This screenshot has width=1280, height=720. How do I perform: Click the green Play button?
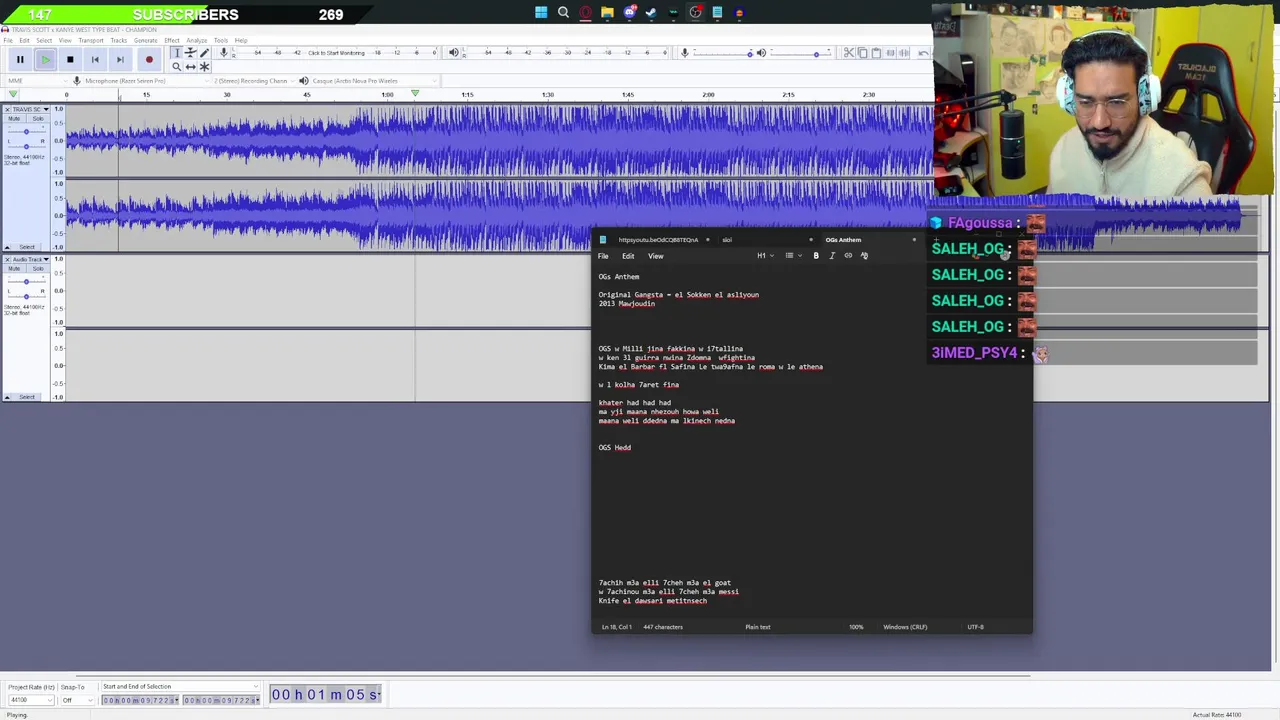[x=45, y=59]
